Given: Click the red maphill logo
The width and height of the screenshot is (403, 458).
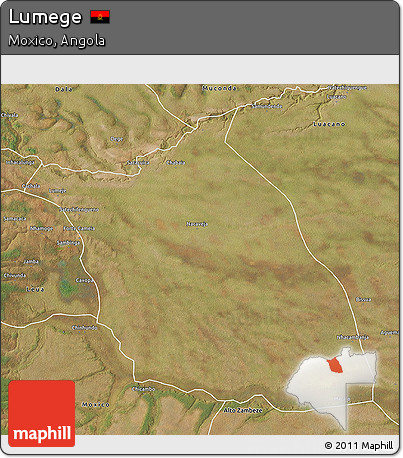Looking at the screenshot, I should [x=42, y=413].
